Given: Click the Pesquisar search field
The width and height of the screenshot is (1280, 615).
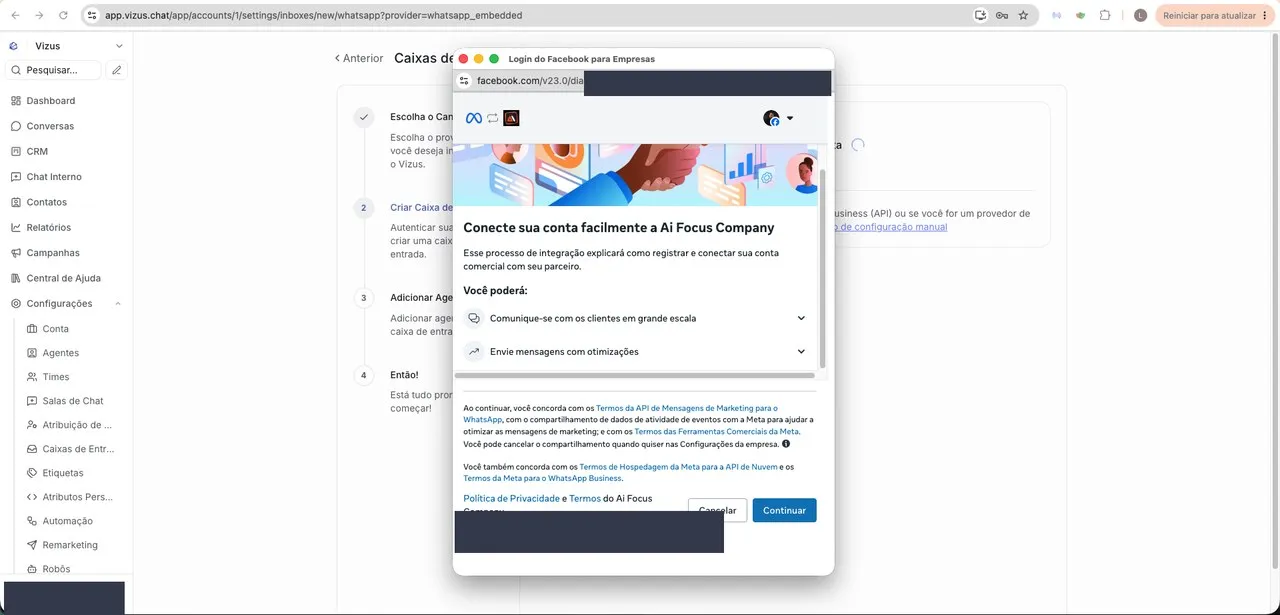Looking at the screenshot, I should [x=54, y=70].
